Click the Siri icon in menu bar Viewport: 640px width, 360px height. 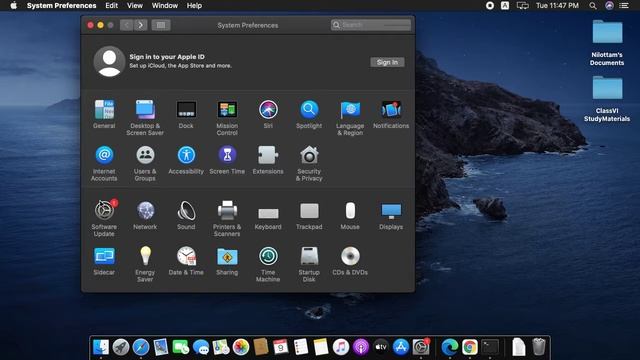tap(609, 5)
